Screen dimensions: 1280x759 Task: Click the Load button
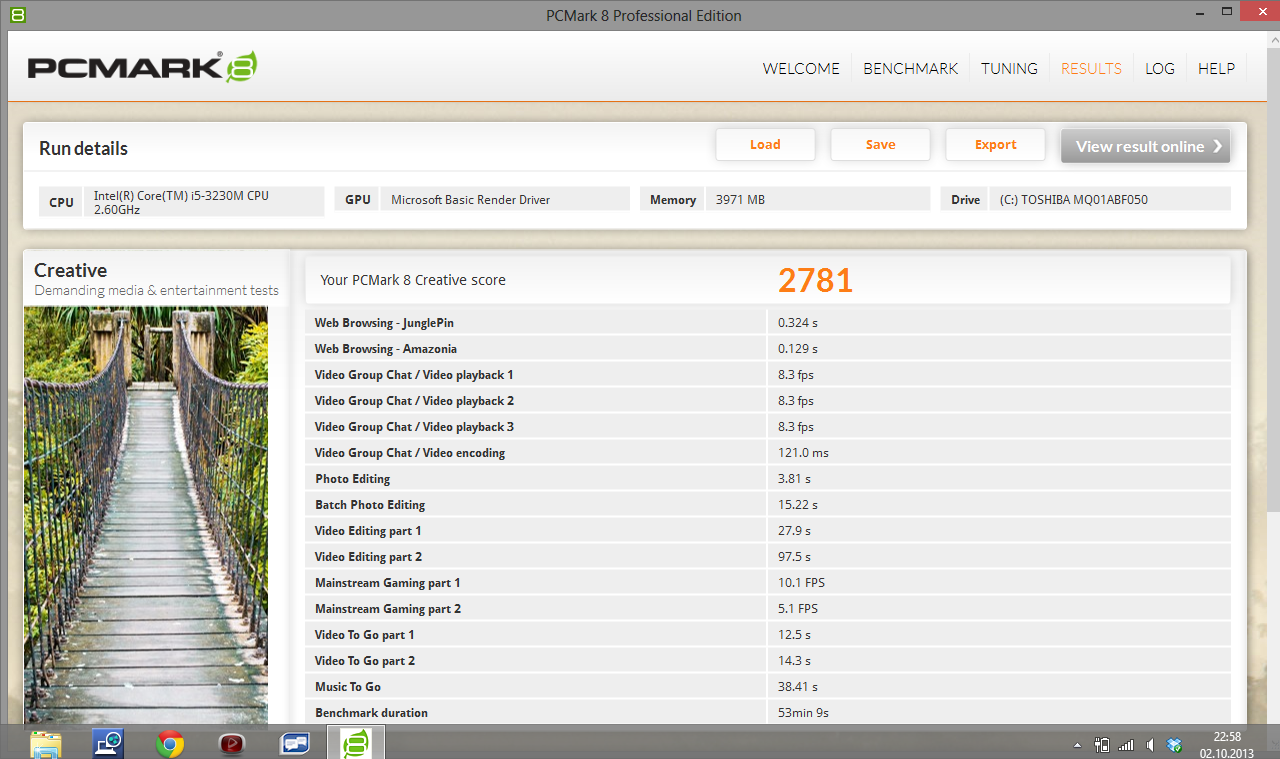point(765,144)
